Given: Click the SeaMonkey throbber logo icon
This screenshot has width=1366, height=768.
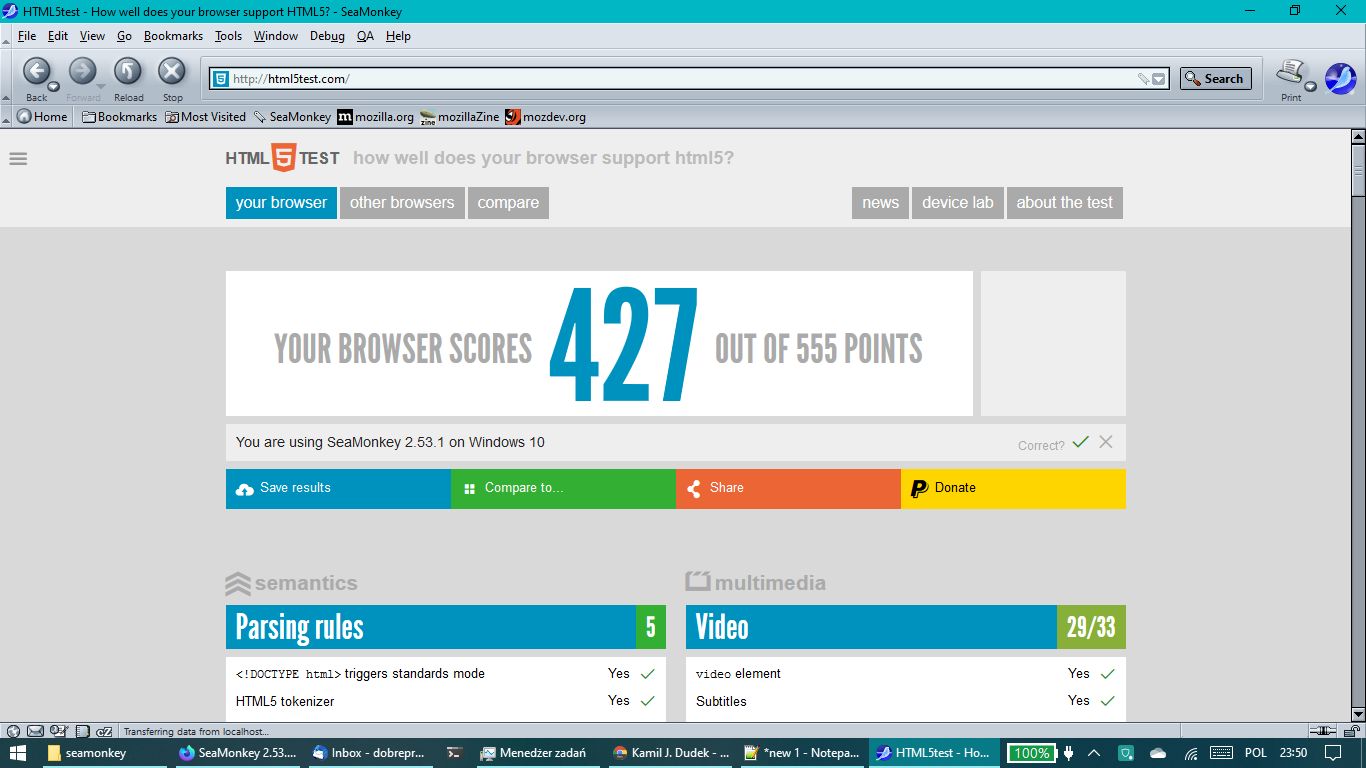Looking at the screenshot, I should pyautogui.click(x=1341, y=78).
